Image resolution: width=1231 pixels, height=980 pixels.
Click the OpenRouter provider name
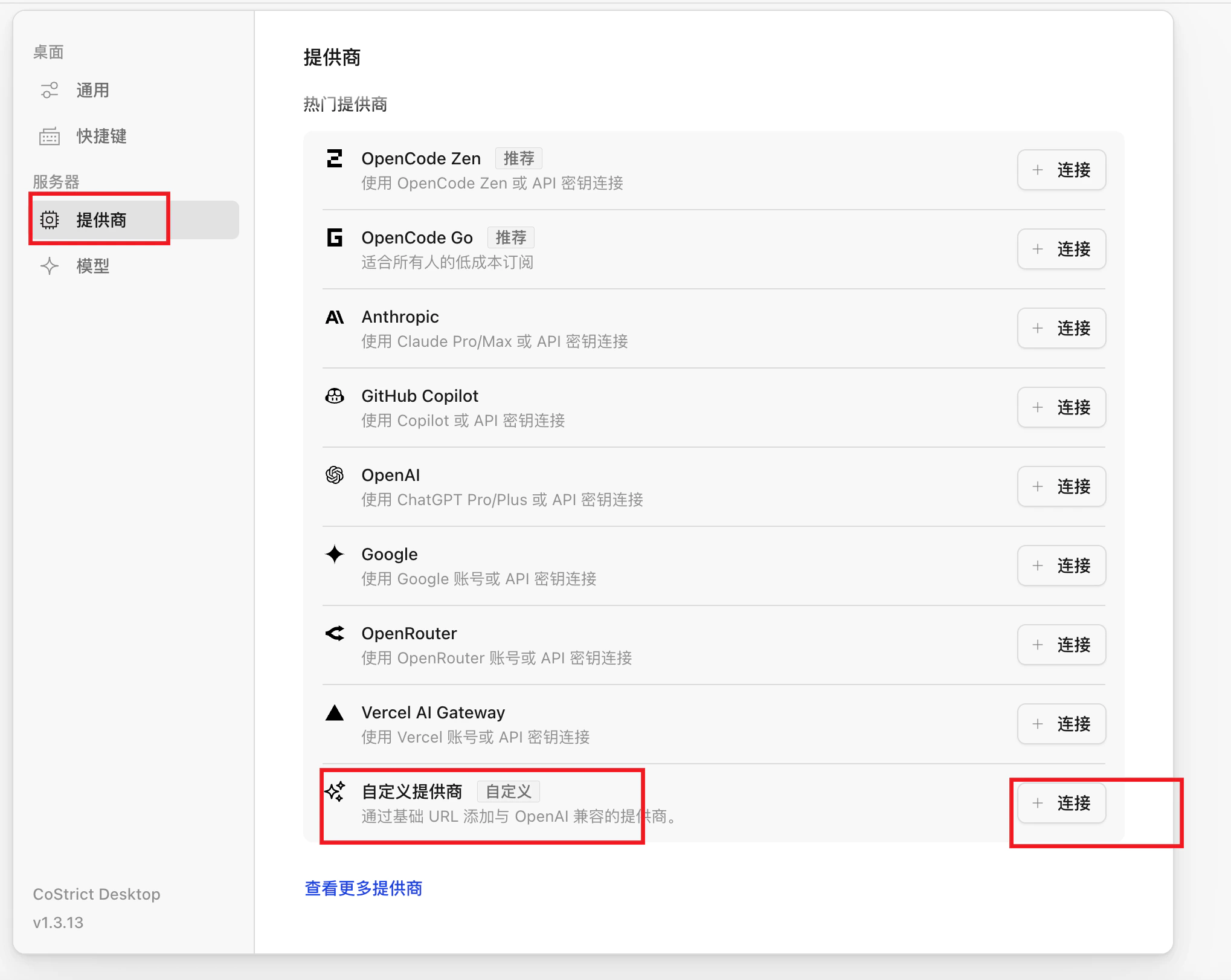(409, 633)
